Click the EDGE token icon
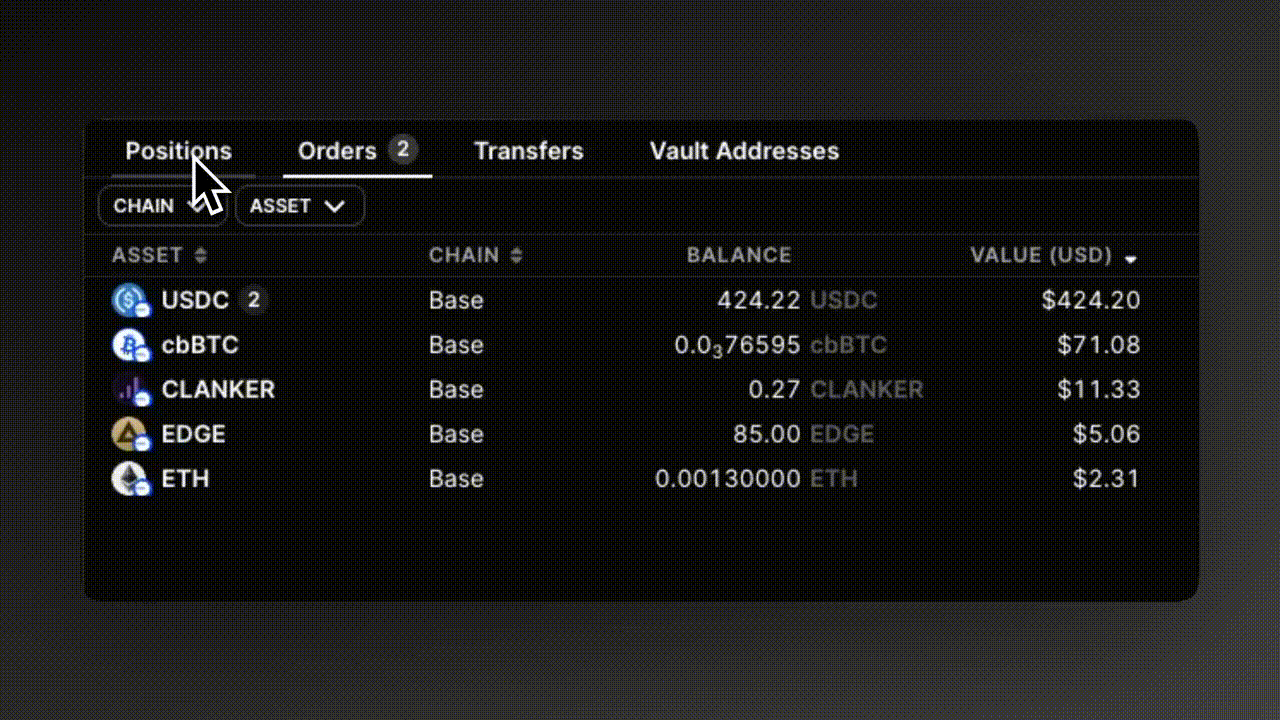 pyautogui.click(x=130, y=434)
